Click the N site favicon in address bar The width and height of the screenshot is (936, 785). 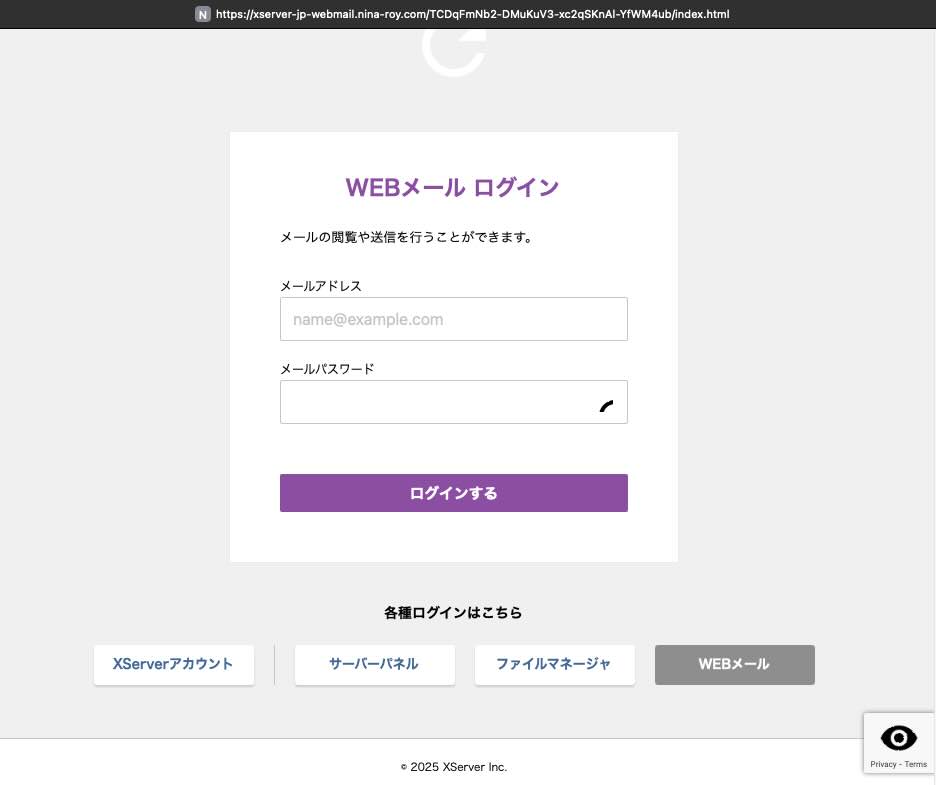point(203,14)
